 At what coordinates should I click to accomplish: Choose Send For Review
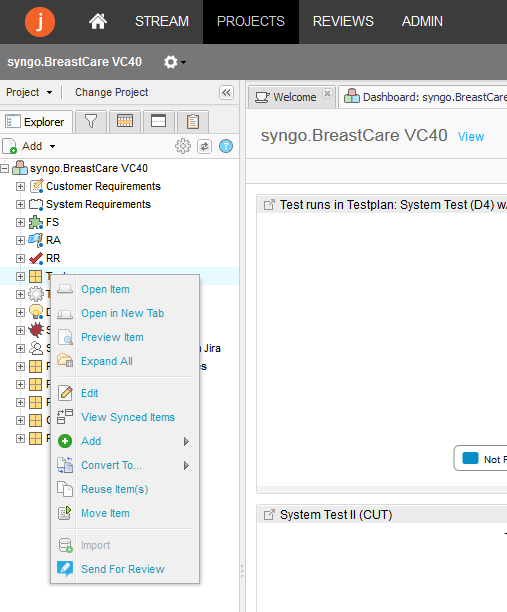click(125, 569)
